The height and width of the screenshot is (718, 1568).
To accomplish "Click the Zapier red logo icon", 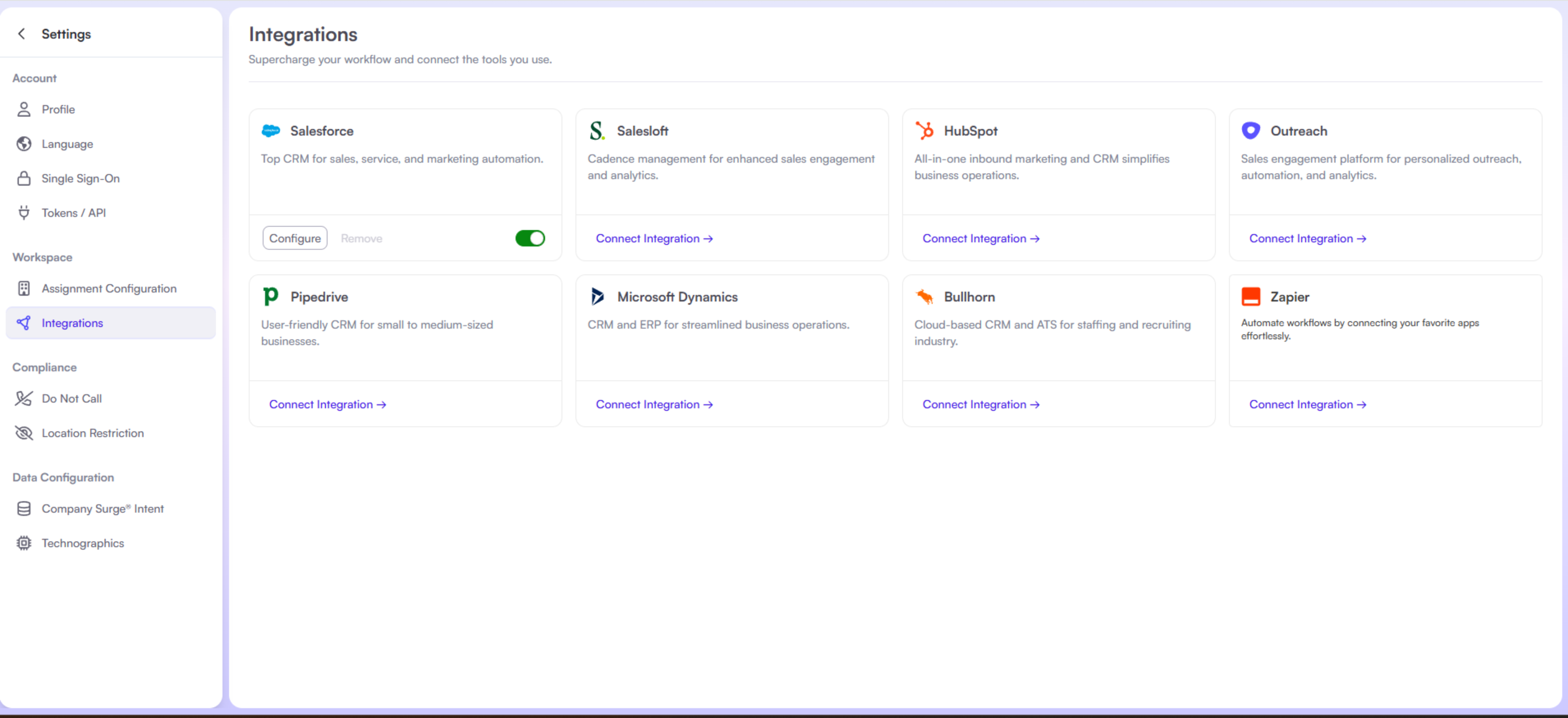I will pyautogui.click(x=1250, y=297).
